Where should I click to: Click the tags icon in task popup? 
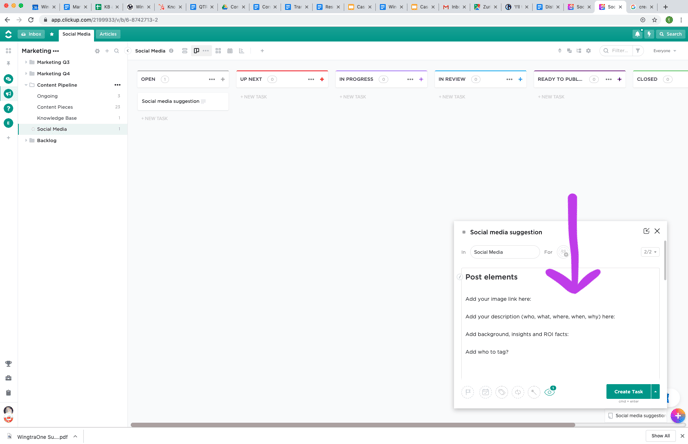point(502,392)
